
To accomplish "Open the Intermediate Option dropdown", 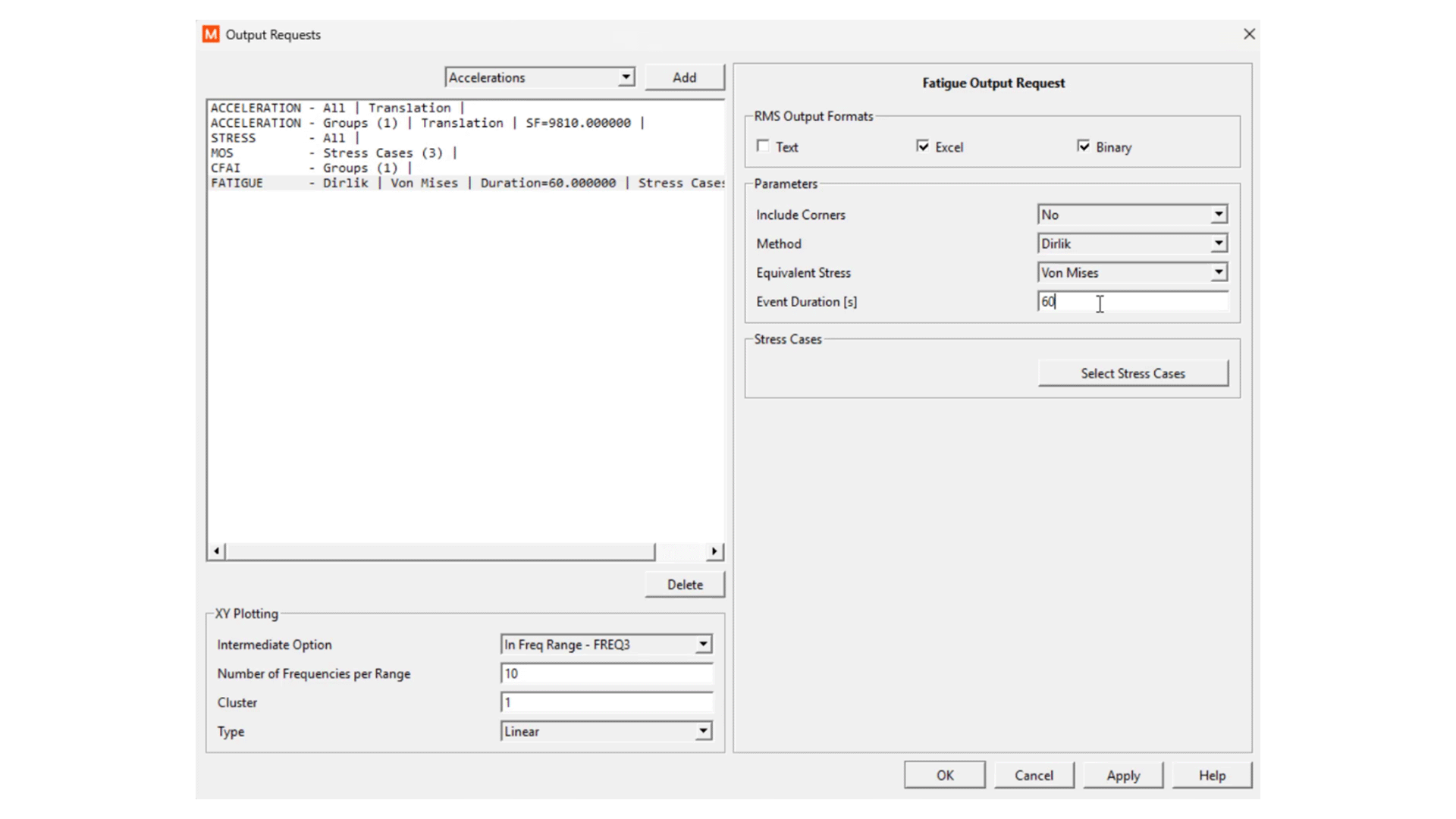I will (701, 644).
